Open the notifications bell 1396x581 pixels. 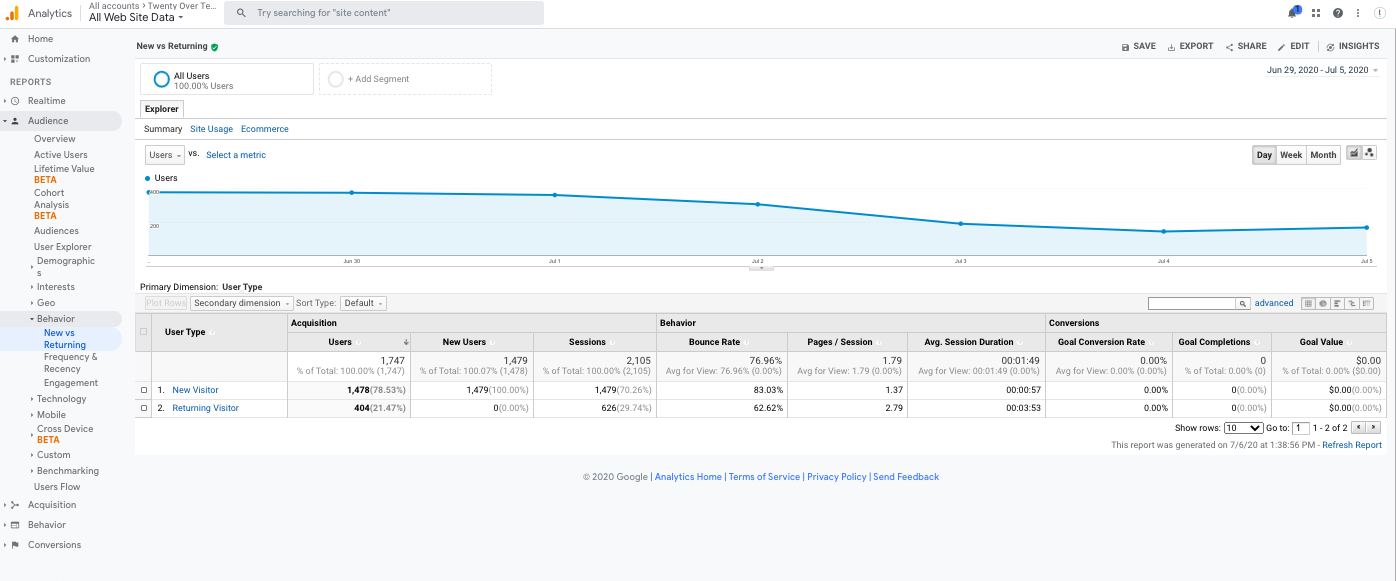(x=1293, y=13)
